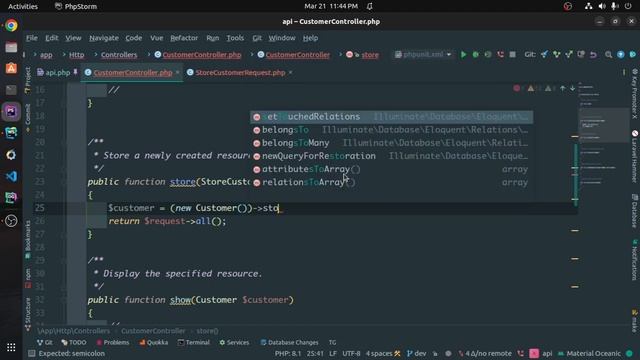Open the Tools menu
The width and height of the screenshot is (640, 360).
click(x=235, y=38)
